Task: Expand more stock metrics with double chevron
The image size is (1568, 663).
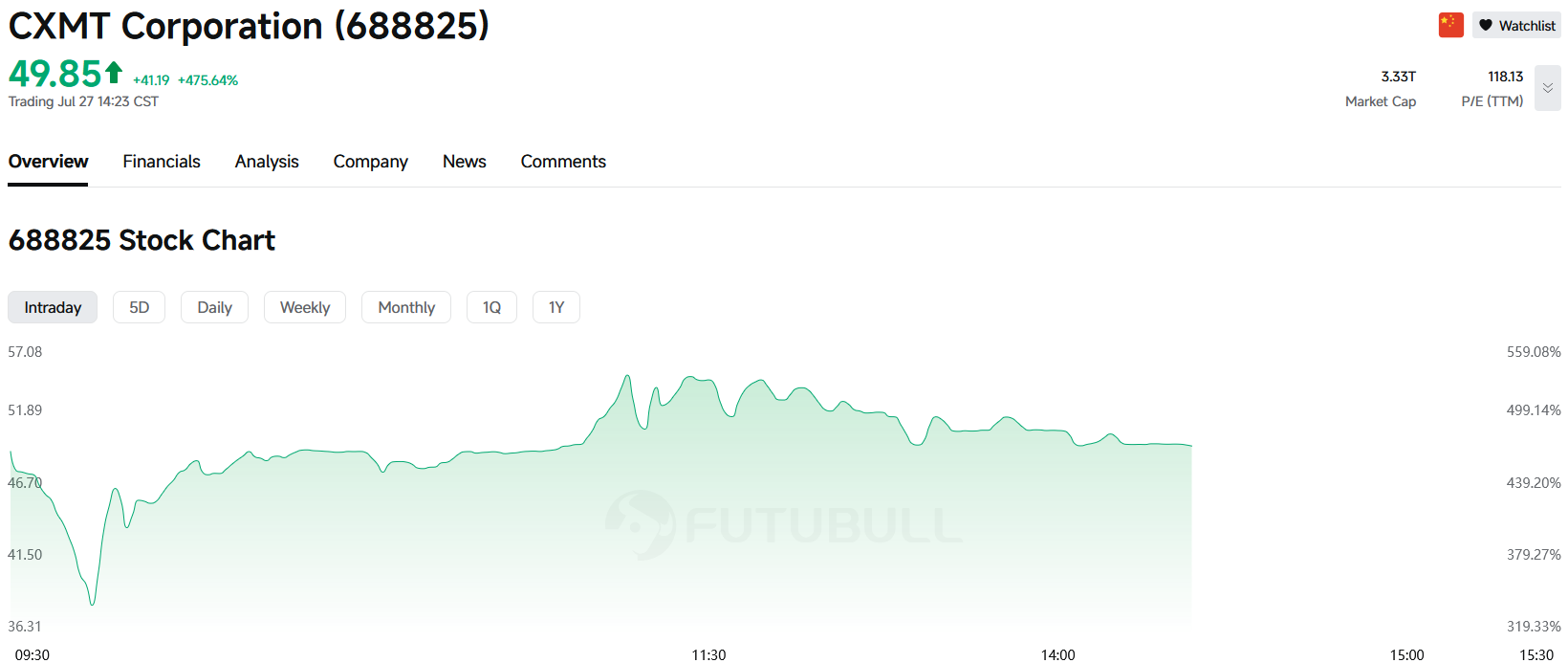Action: click(1547, 88)
